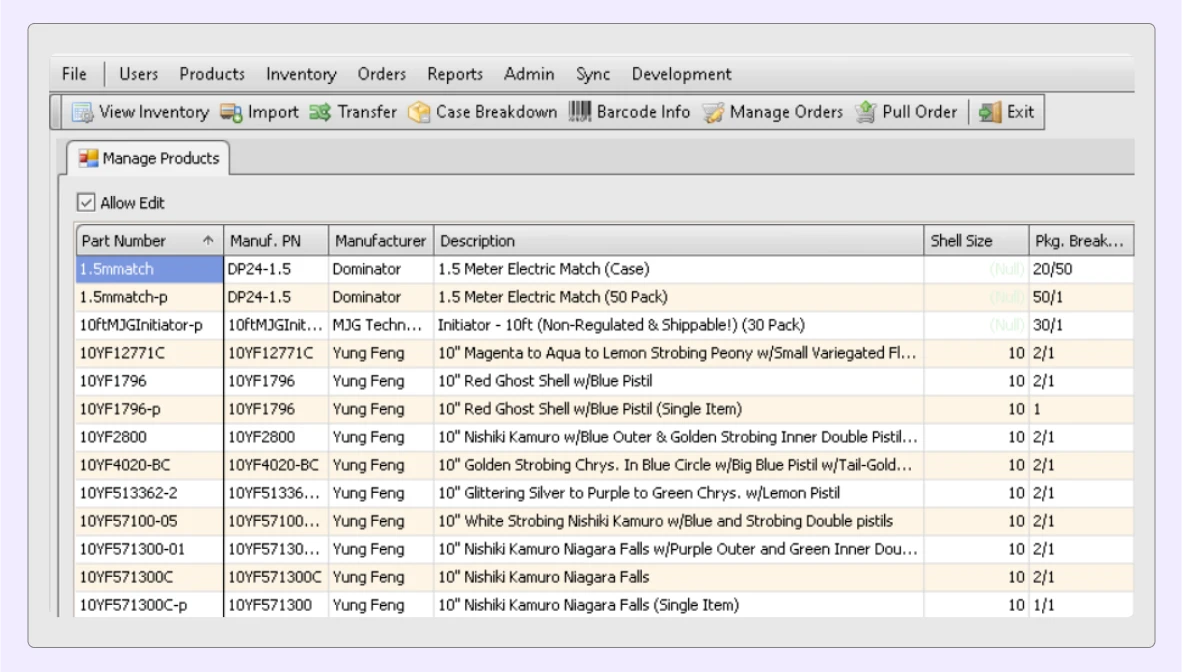
Task: Select the 10YF1796-p product row
Action: tap(120, 409)
